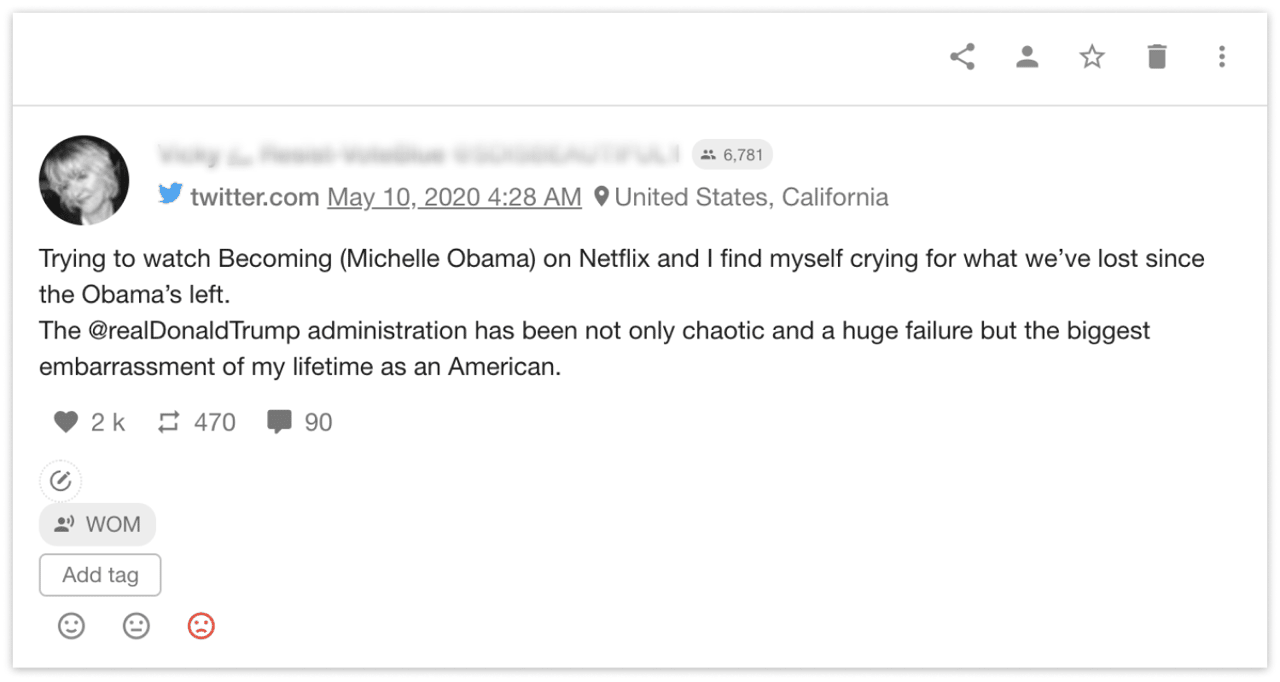Open the May 10, 2020 4:28 AM link
This screenshot has height=682, width=1280.
point(454,197)
